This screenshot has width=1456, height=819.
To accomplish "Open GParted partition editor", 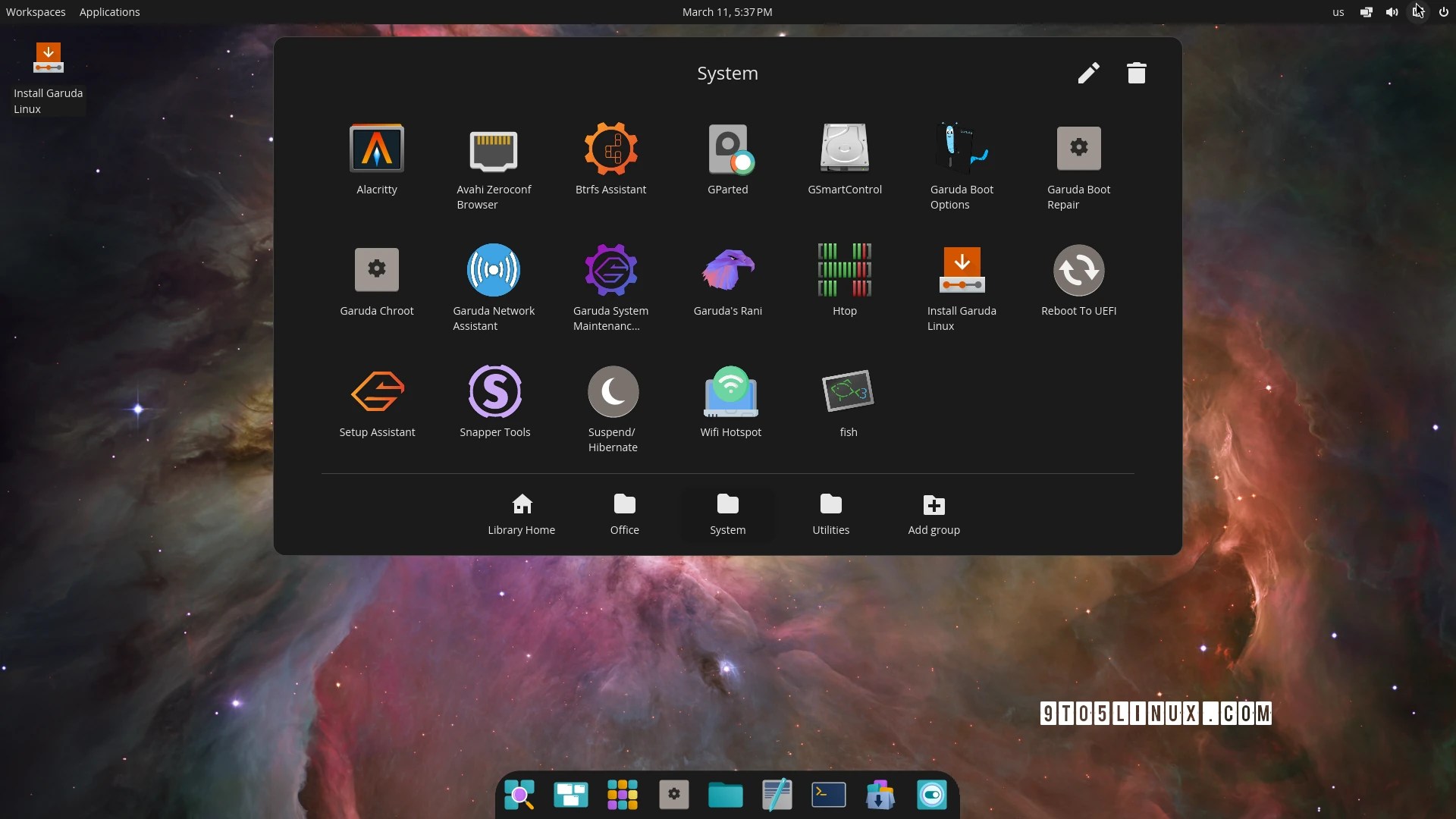I will coord(728,149).
